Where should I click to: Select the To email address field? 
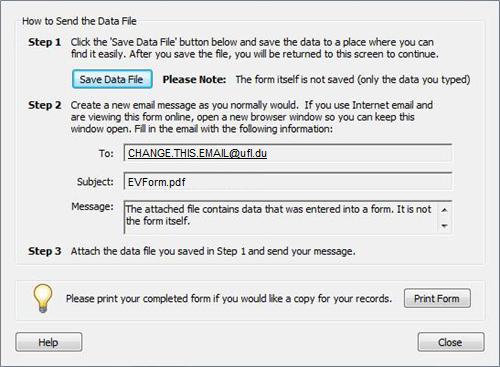(288, 153)
